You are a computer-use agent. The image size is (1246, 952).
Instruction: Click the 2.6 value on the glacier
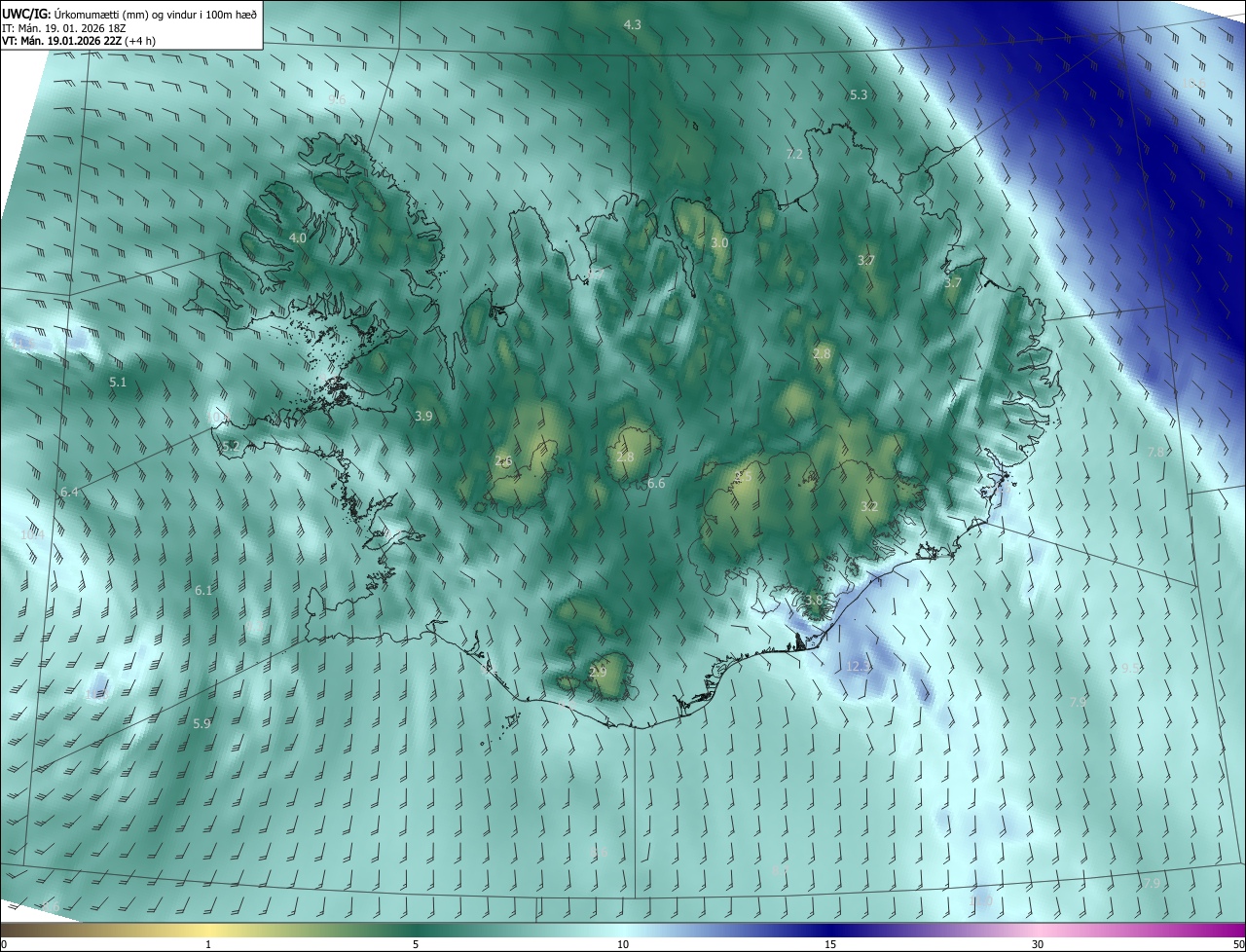(x=503, y=461)
